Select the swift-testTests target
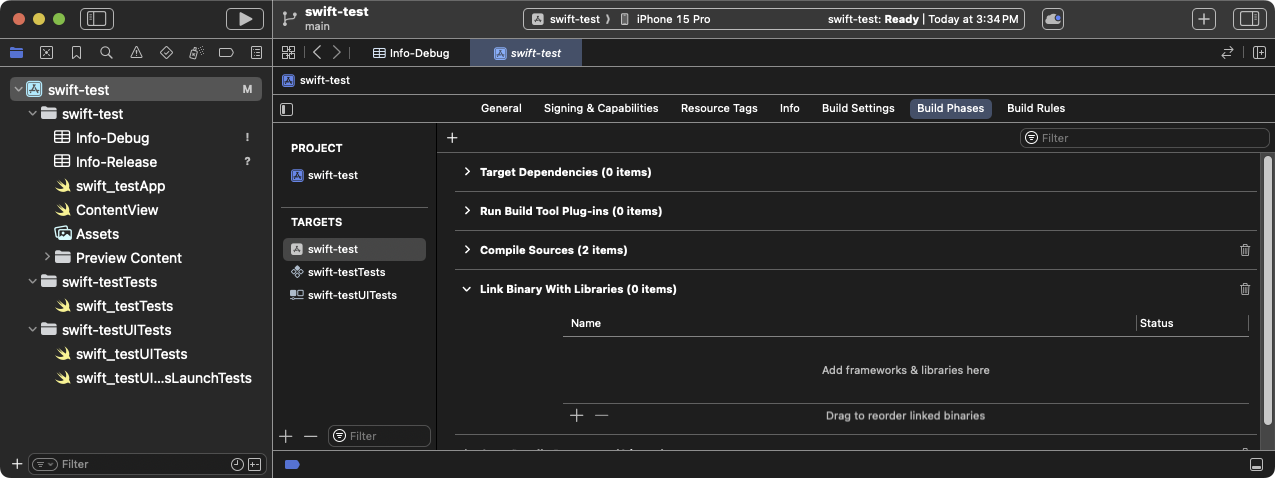 [346, 272]
